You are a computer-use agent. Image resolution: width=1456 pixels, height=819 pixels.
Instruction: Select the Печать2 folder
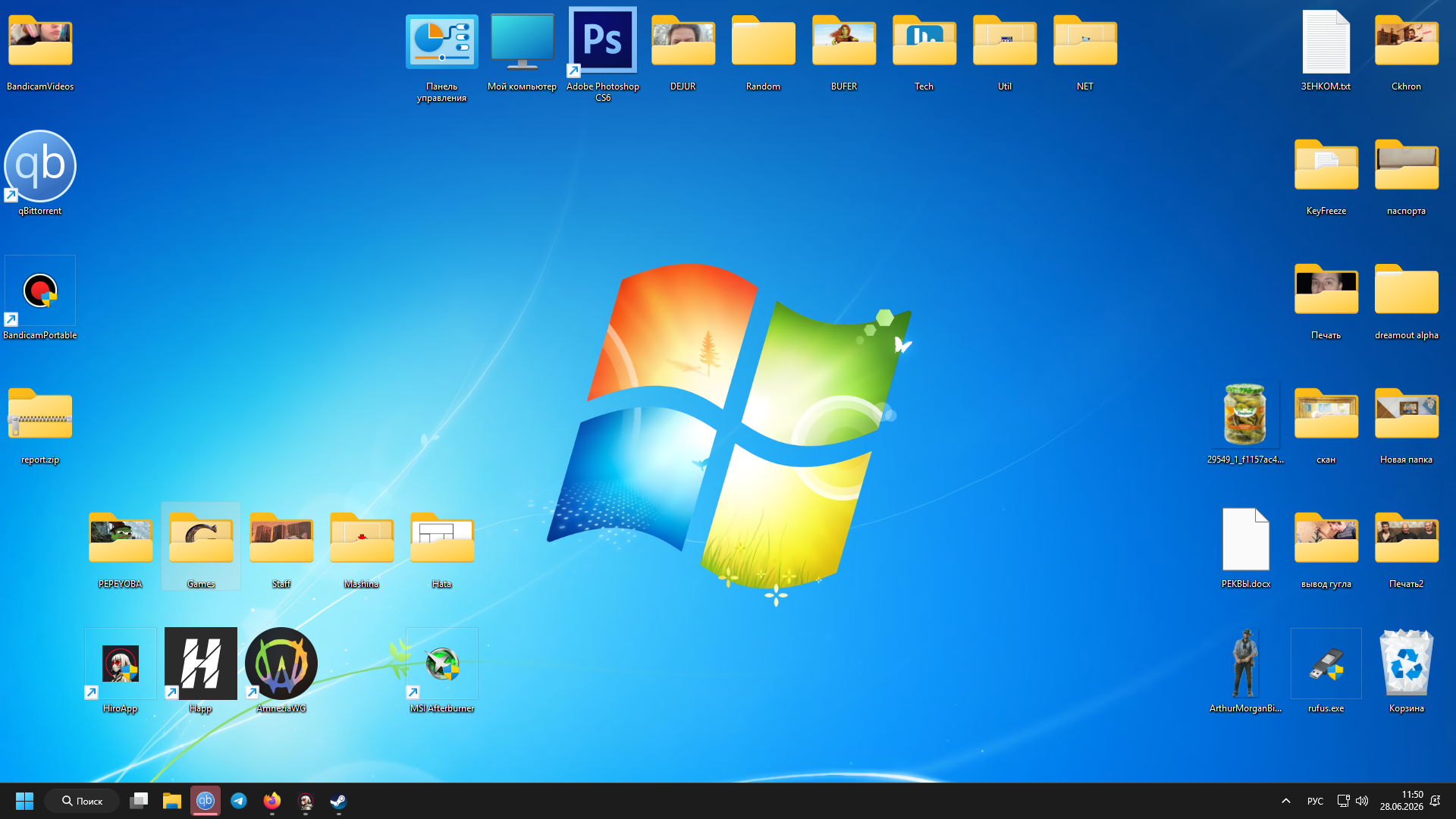coord(1407,548)
